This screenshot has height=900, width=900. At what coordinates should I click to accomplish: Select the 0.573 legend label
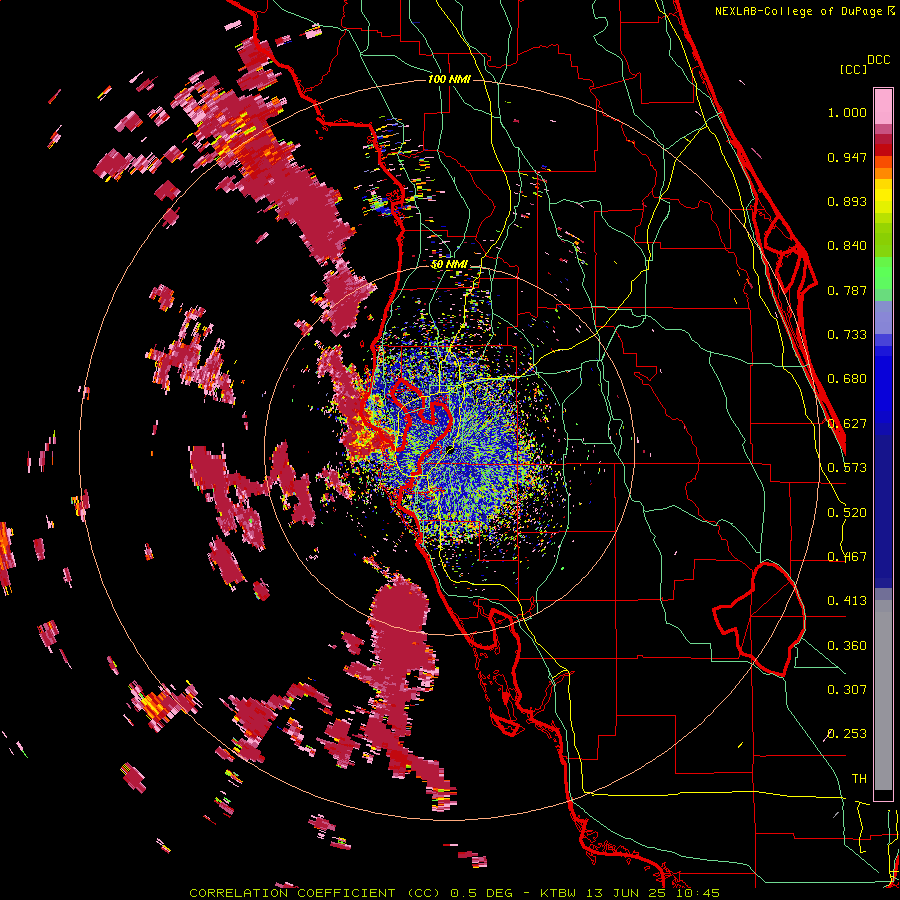click(x=847, y=468)
